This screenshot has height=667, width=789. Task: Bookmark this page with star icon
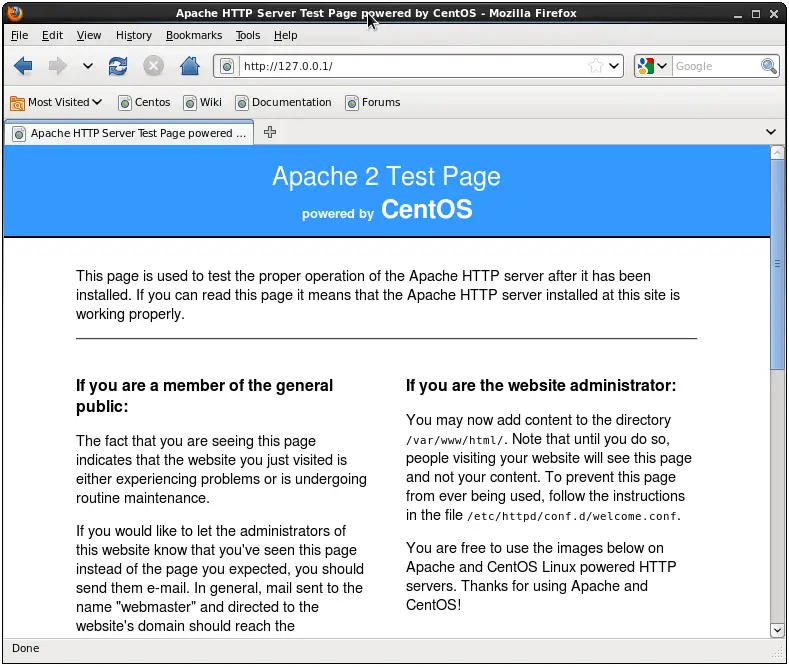click(x=596, y=66)
